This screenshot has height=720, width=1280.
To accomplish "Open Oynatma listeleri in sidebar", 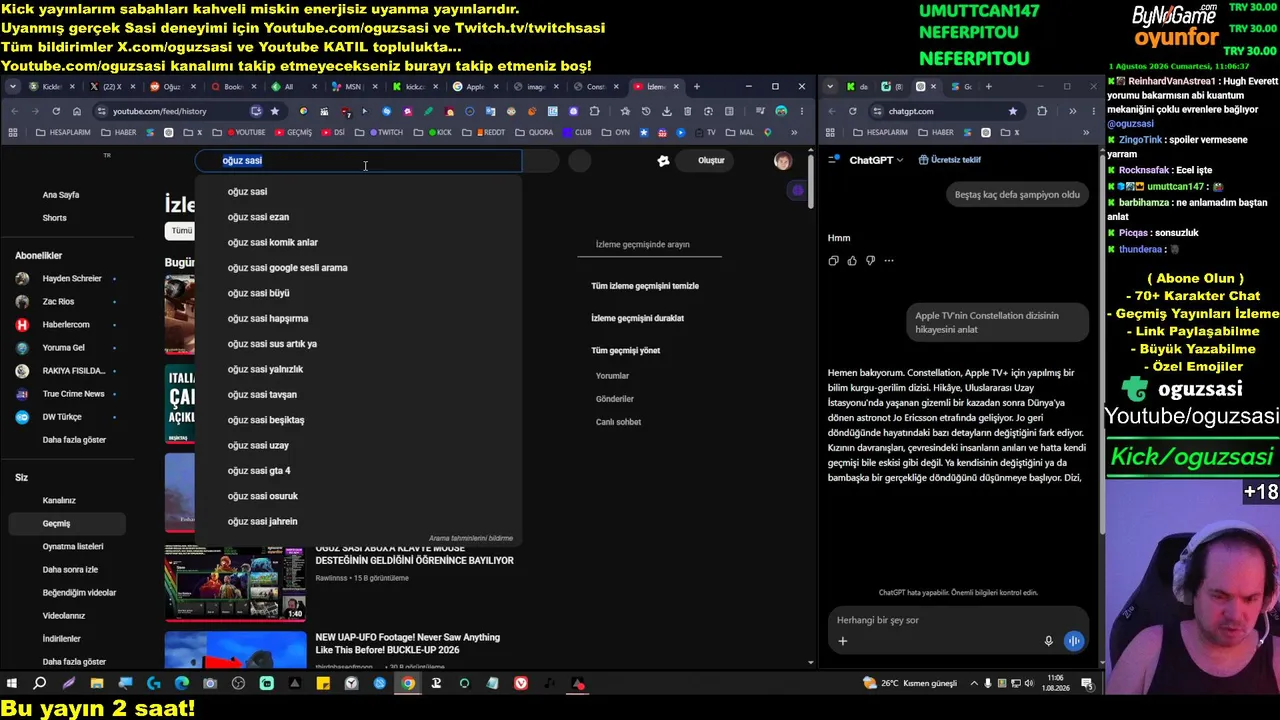I will [73, 547].
